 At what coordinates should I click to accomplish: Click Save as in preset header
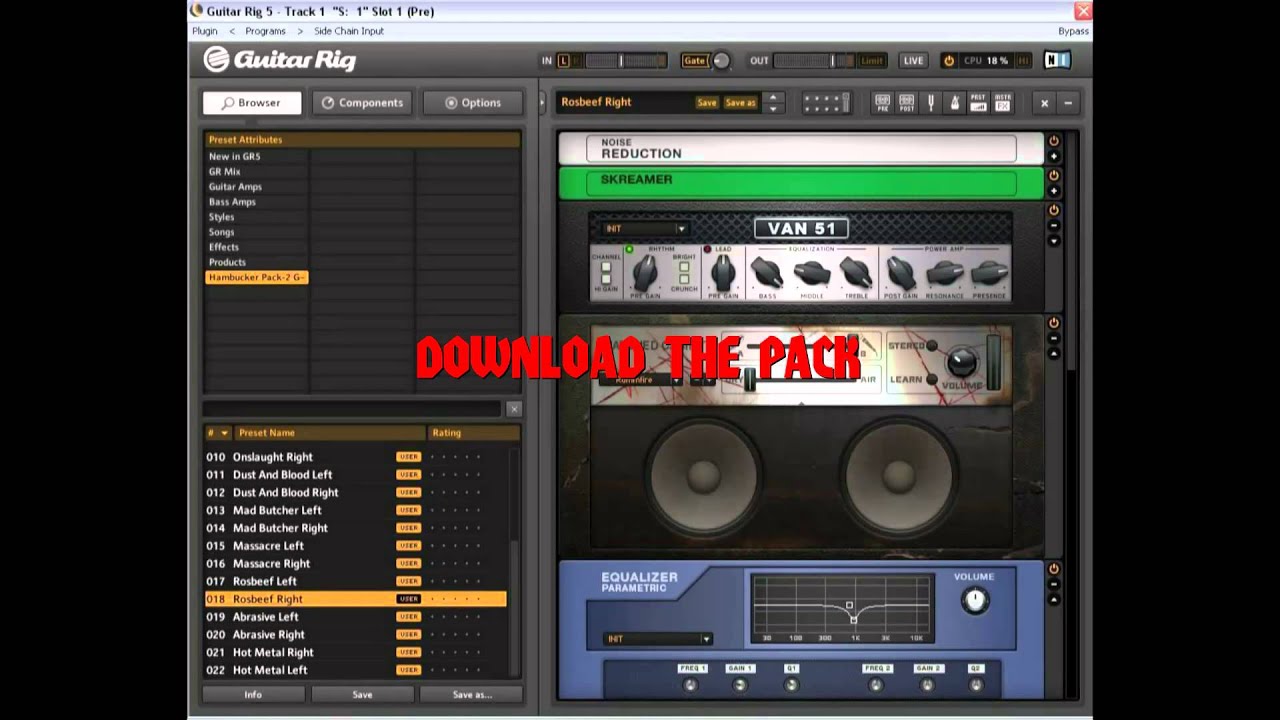740,103
